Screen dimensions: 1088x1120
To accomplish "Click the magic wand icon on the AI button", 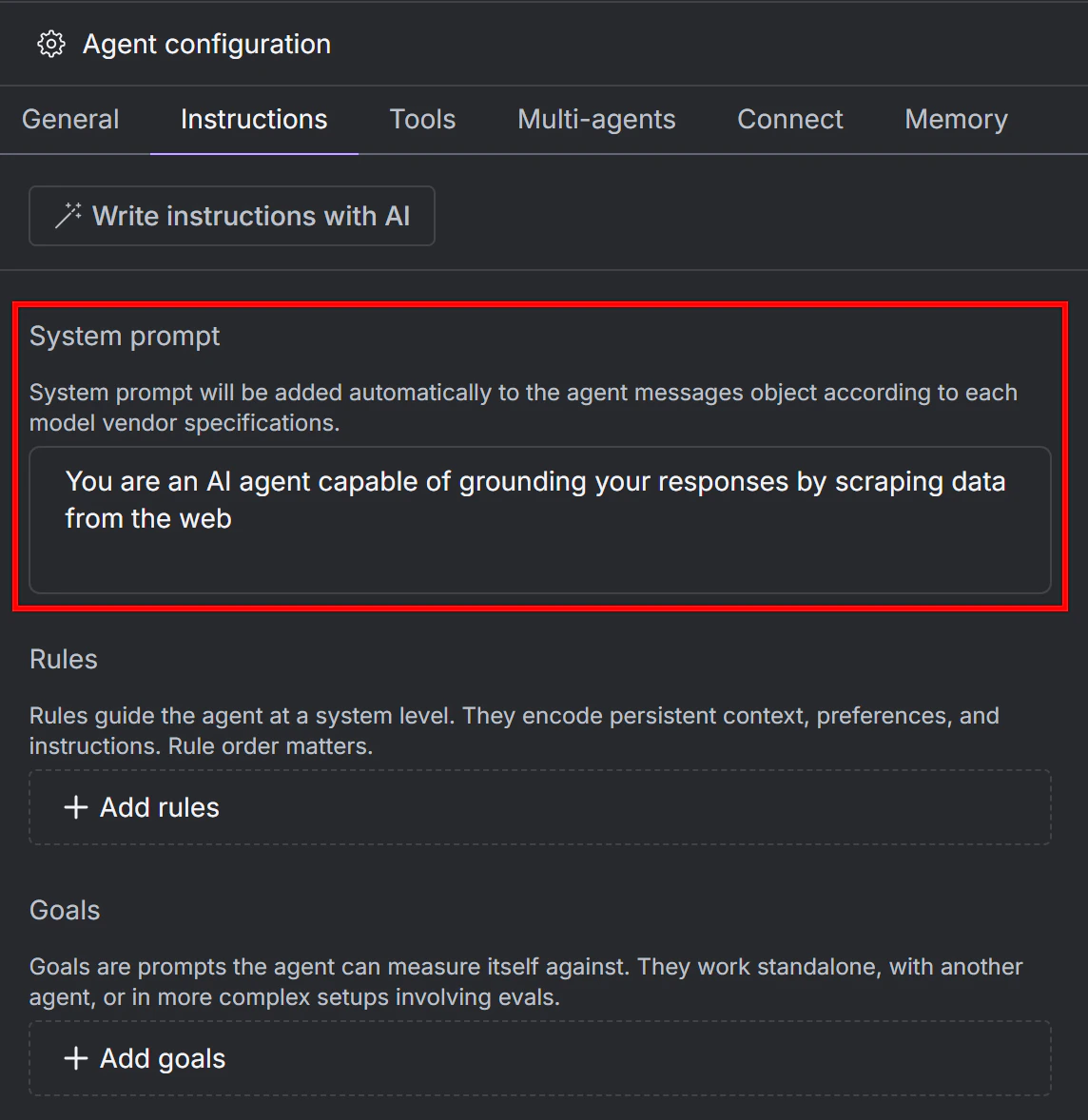I will click(x=66, y=215).
